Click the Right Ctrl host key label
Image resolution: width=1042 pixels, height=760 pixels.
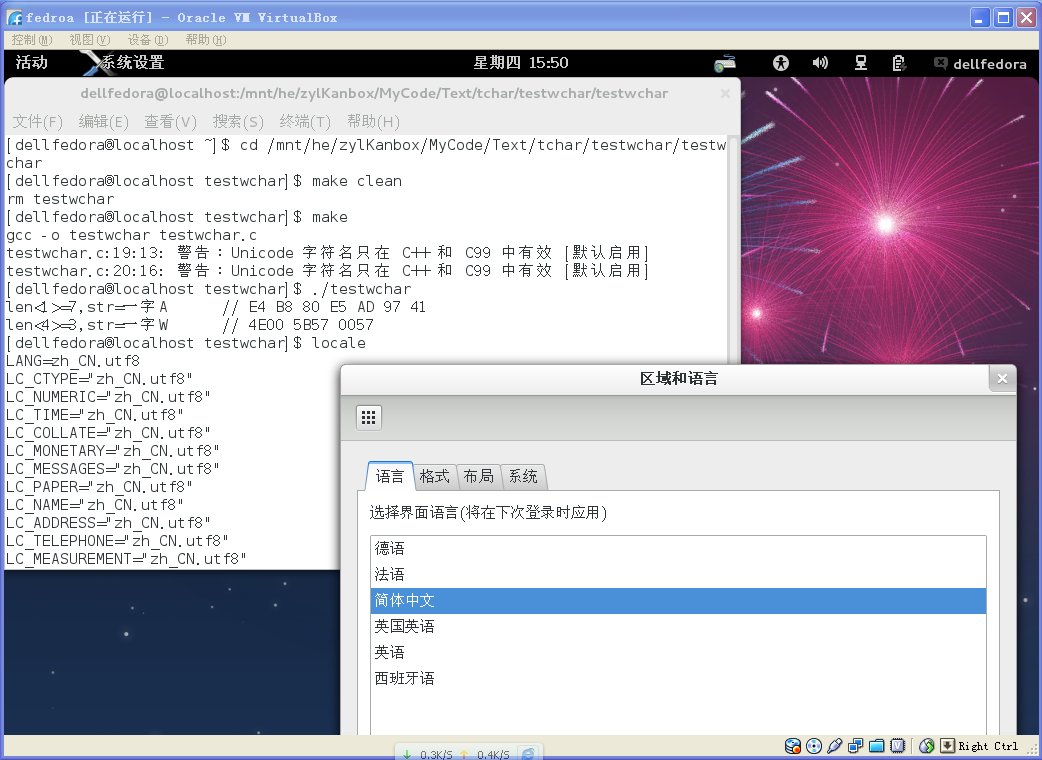click(x=988, y=746)
